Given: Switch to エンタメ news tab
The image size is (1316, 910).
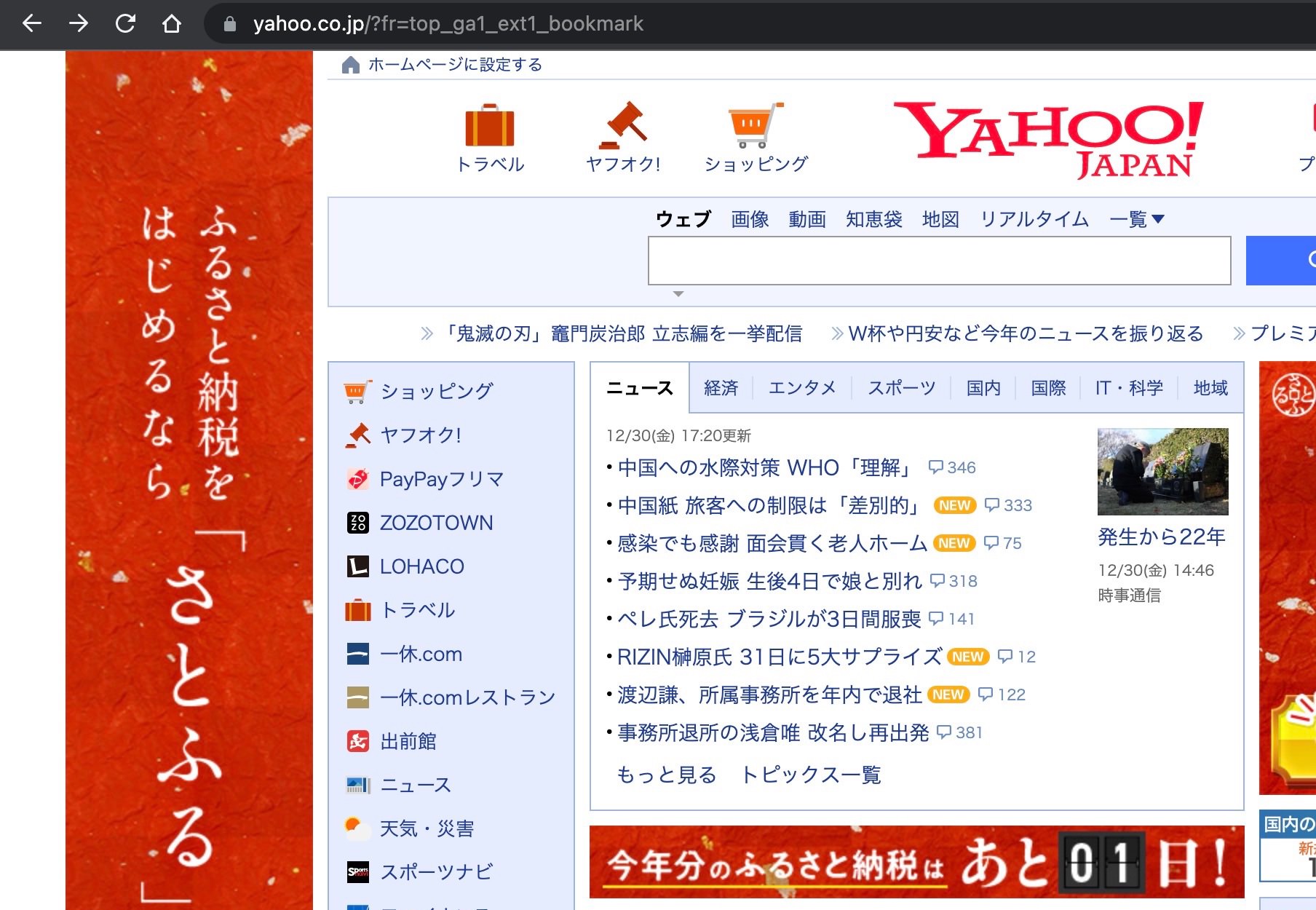Looking at the screenshot, I should coord(802,388).
